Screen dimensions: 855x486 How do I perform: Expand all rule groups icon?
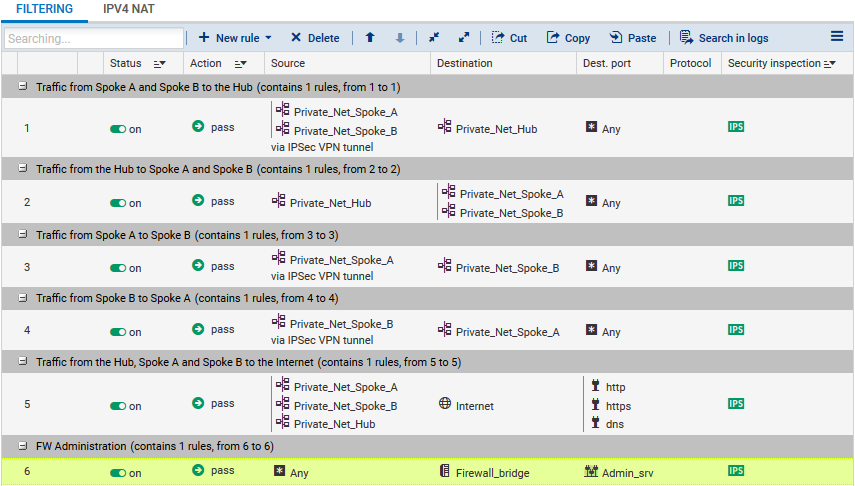coord(464,38)
